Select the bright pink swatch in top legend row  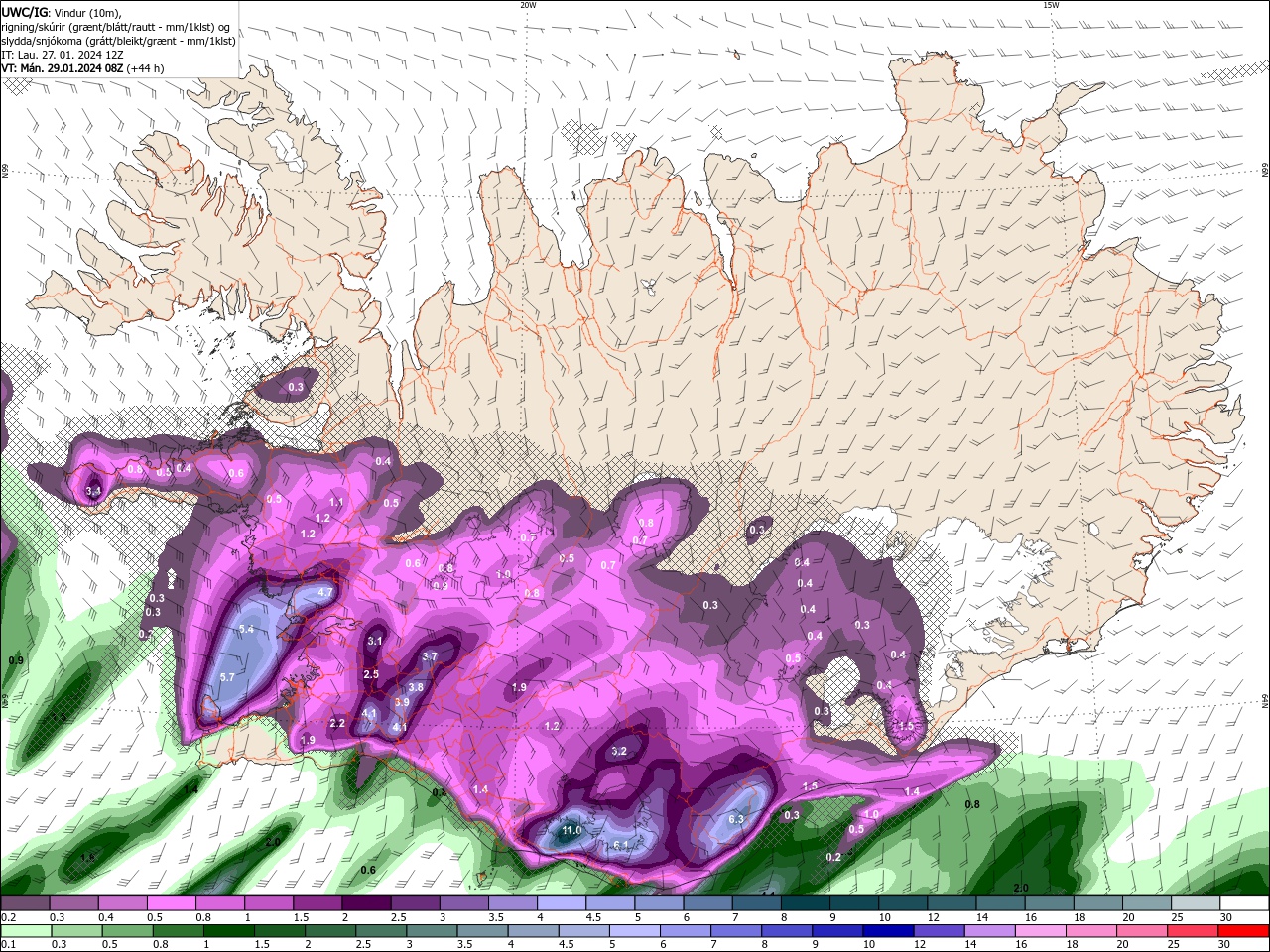tap(171, 903)
